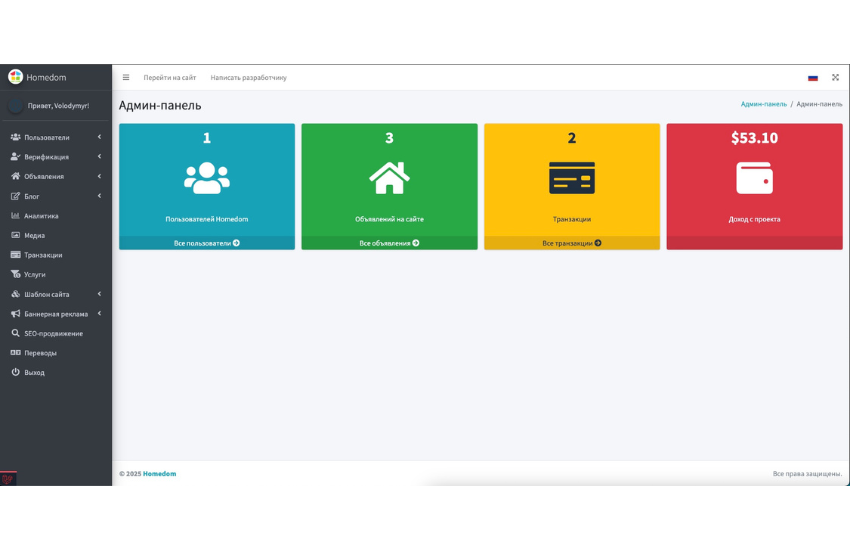
Task: Click the house icon in green card
Action: pos(389,178)
